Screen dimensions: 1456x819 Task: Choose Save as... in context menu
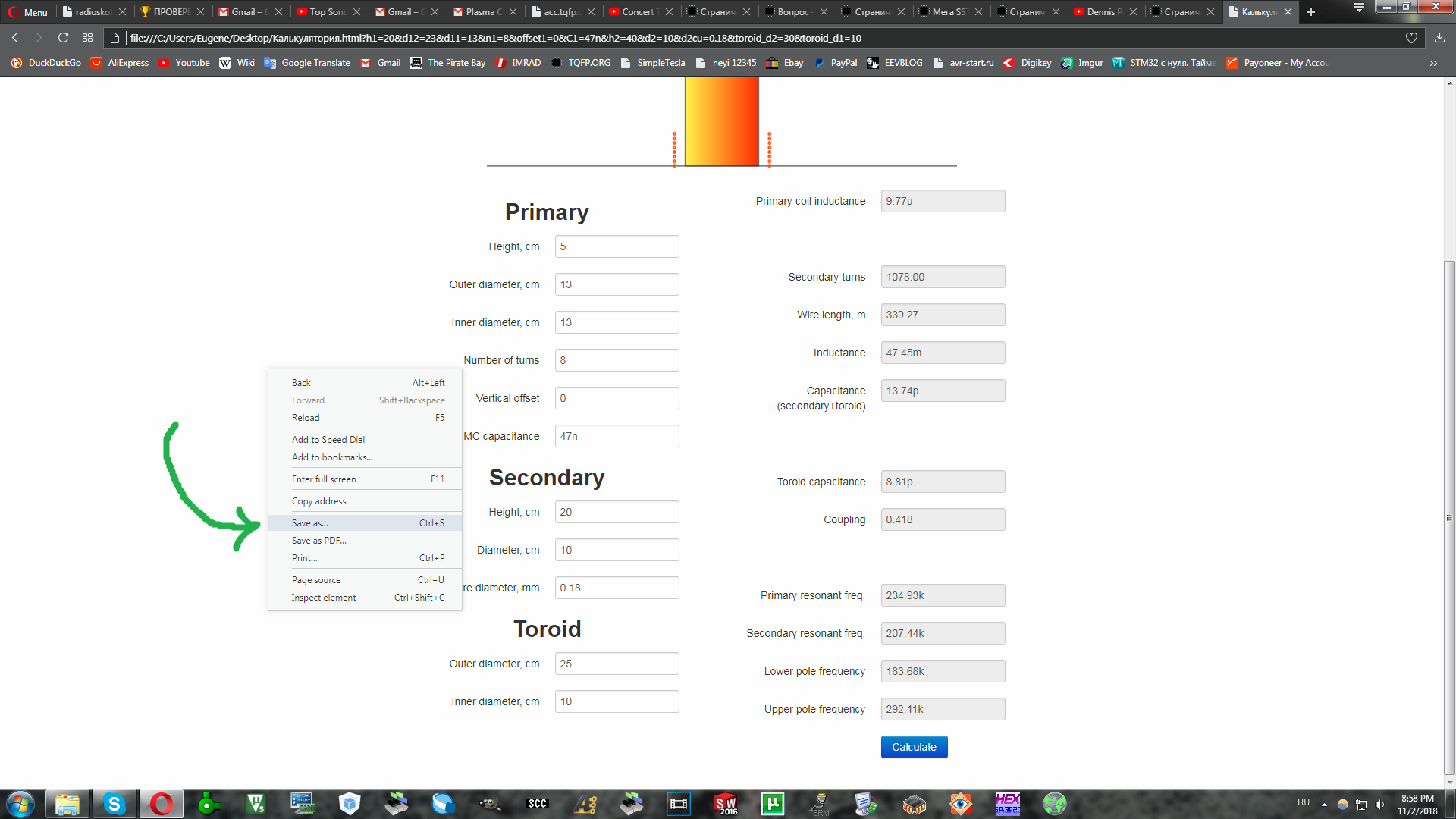point(310,523)
